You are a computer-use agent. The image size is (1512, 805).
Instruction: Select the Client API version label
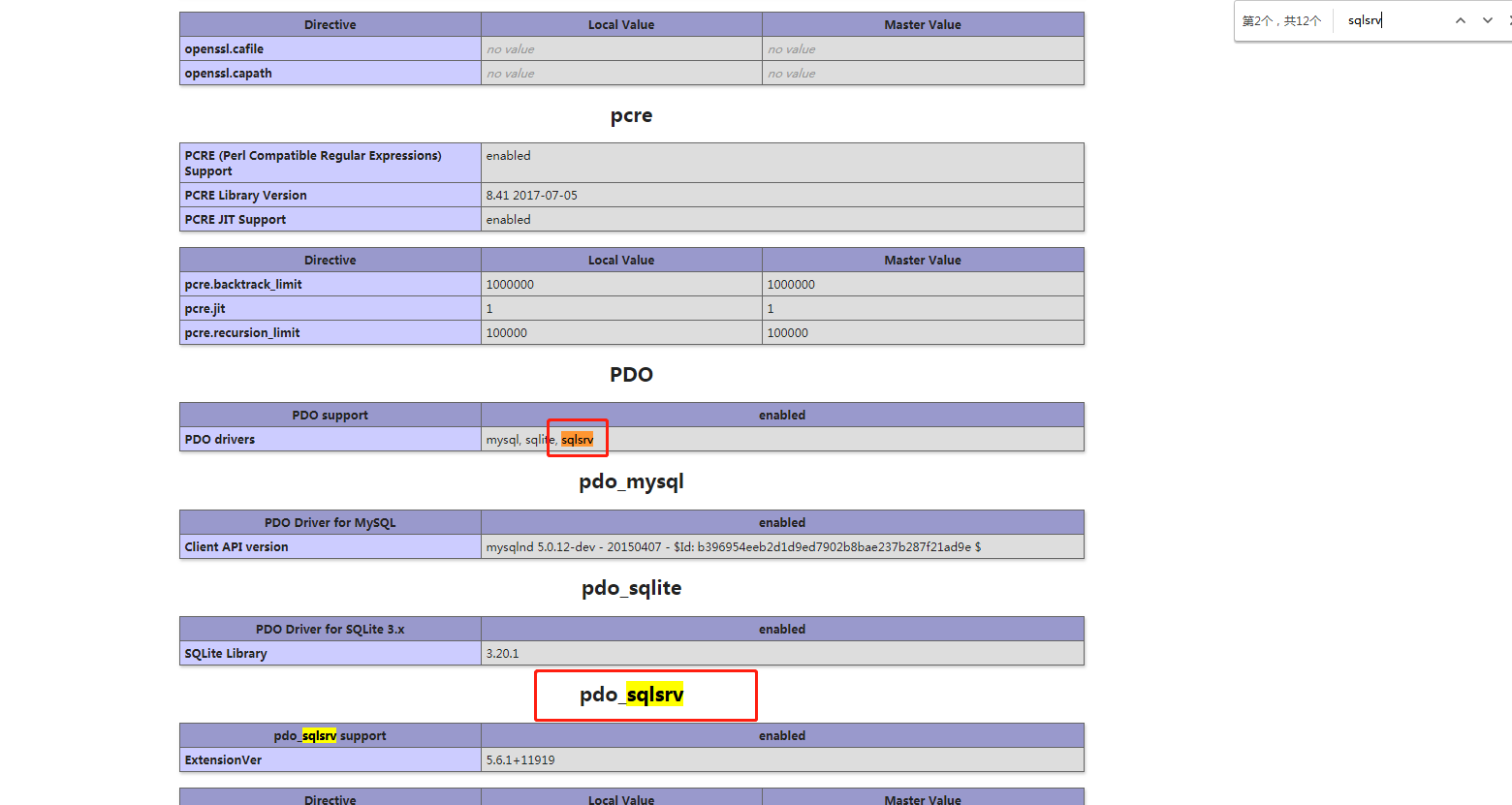tap(236, 547)
